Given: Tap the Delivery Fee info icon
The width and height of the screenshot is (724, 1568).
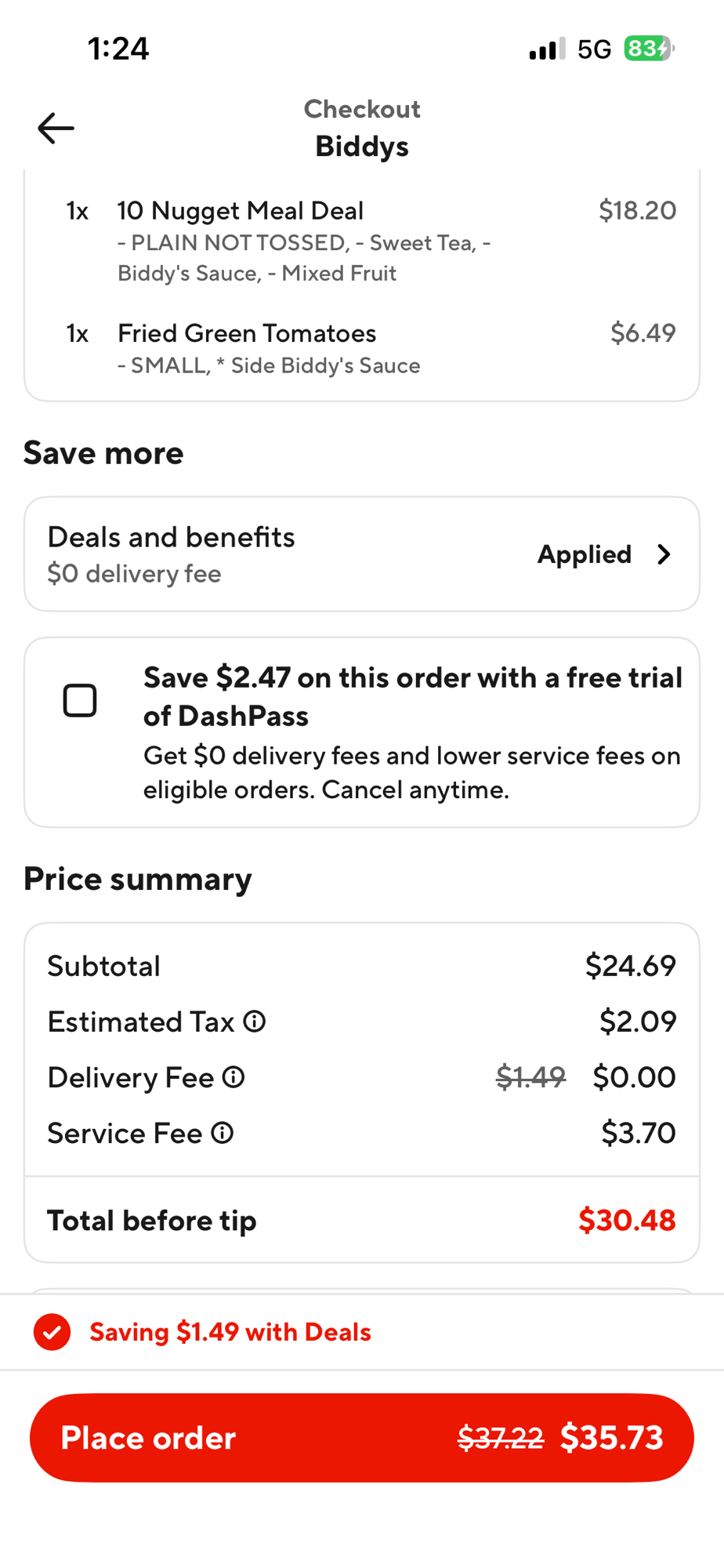Looking at the screenshot, I should (x=233, y=1077).
